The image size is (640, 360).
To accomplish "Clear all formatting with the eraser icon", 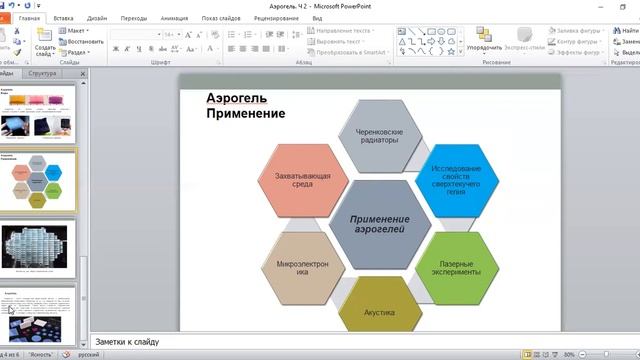I will pos(215,35).
